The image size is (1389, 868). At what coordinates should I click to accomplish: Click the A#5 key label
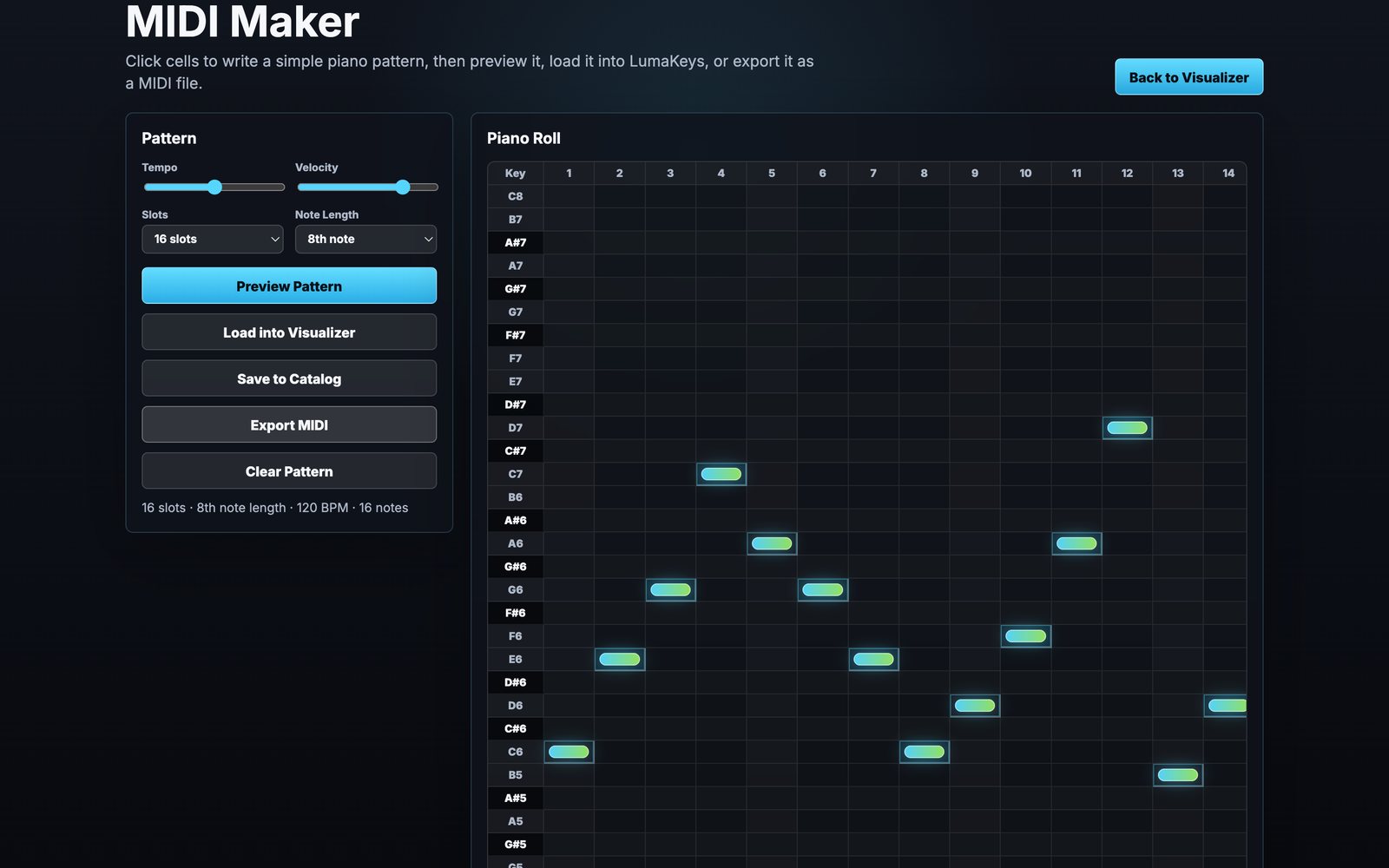point(516,798)
